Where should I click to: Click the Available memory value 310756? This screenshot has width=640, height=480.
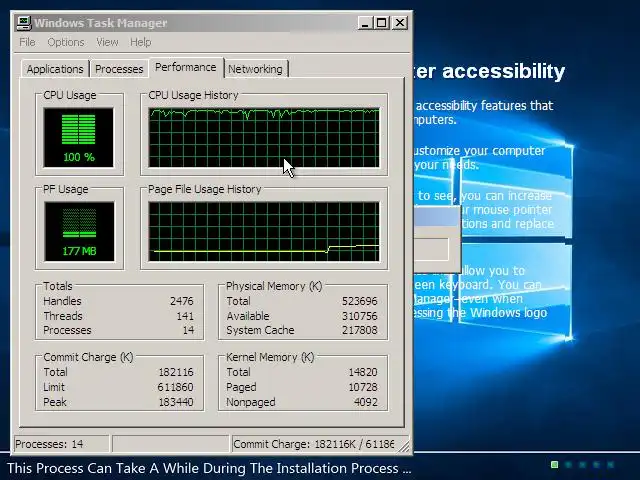(360, 316)
